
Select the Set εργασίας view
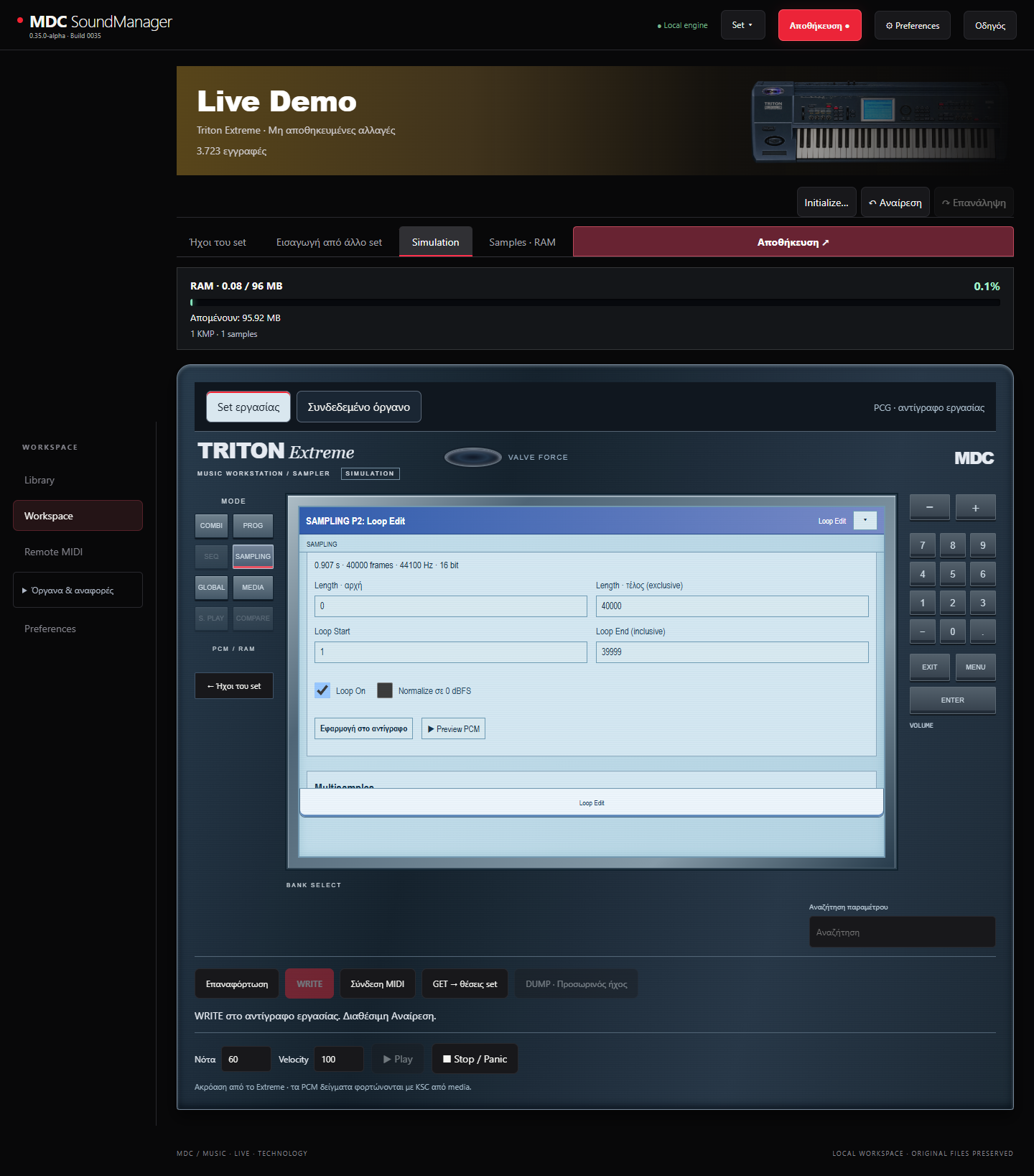tap(248, 407)
